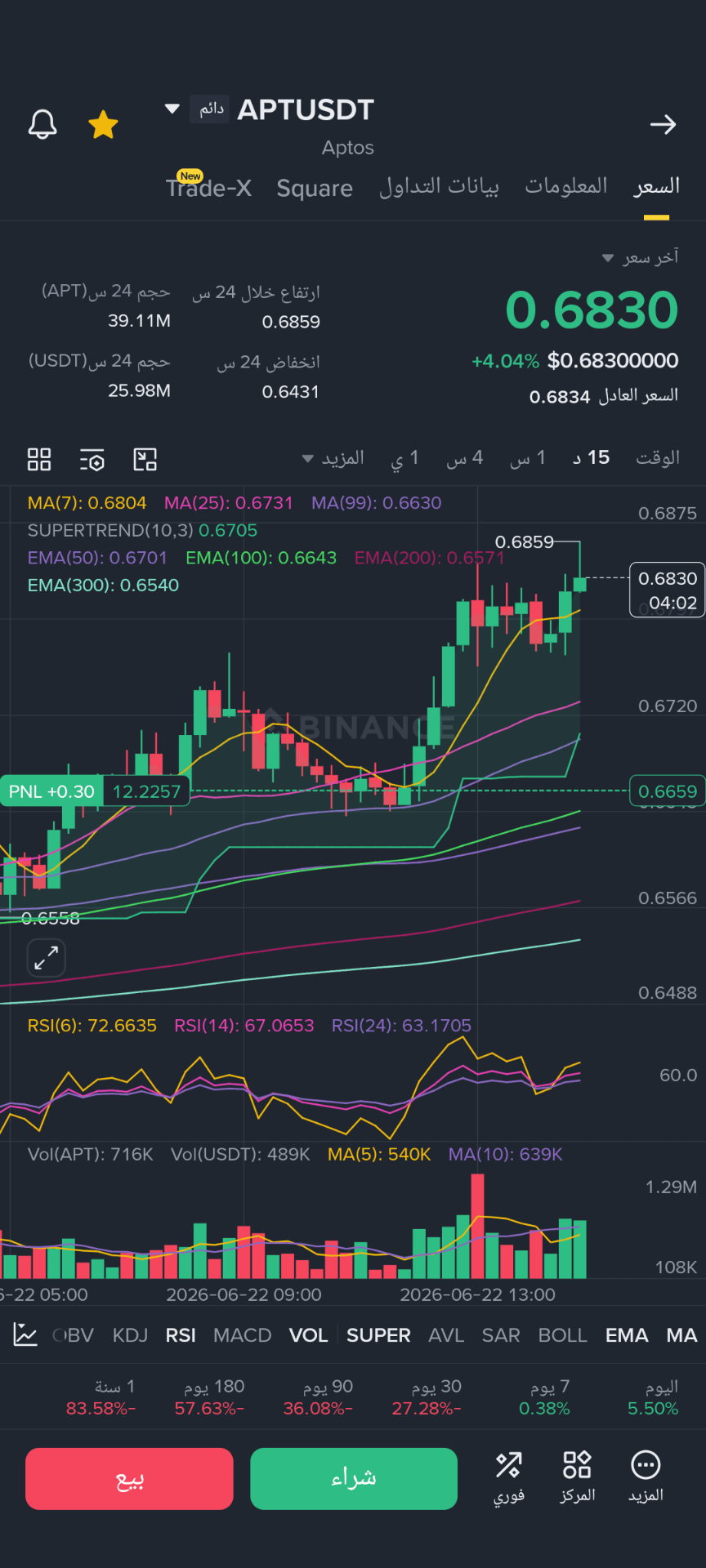Toggle the VOL indicator off
Image resolution: width=706 pixels, height=1568 pixels.
click(x=308, y=1335)
